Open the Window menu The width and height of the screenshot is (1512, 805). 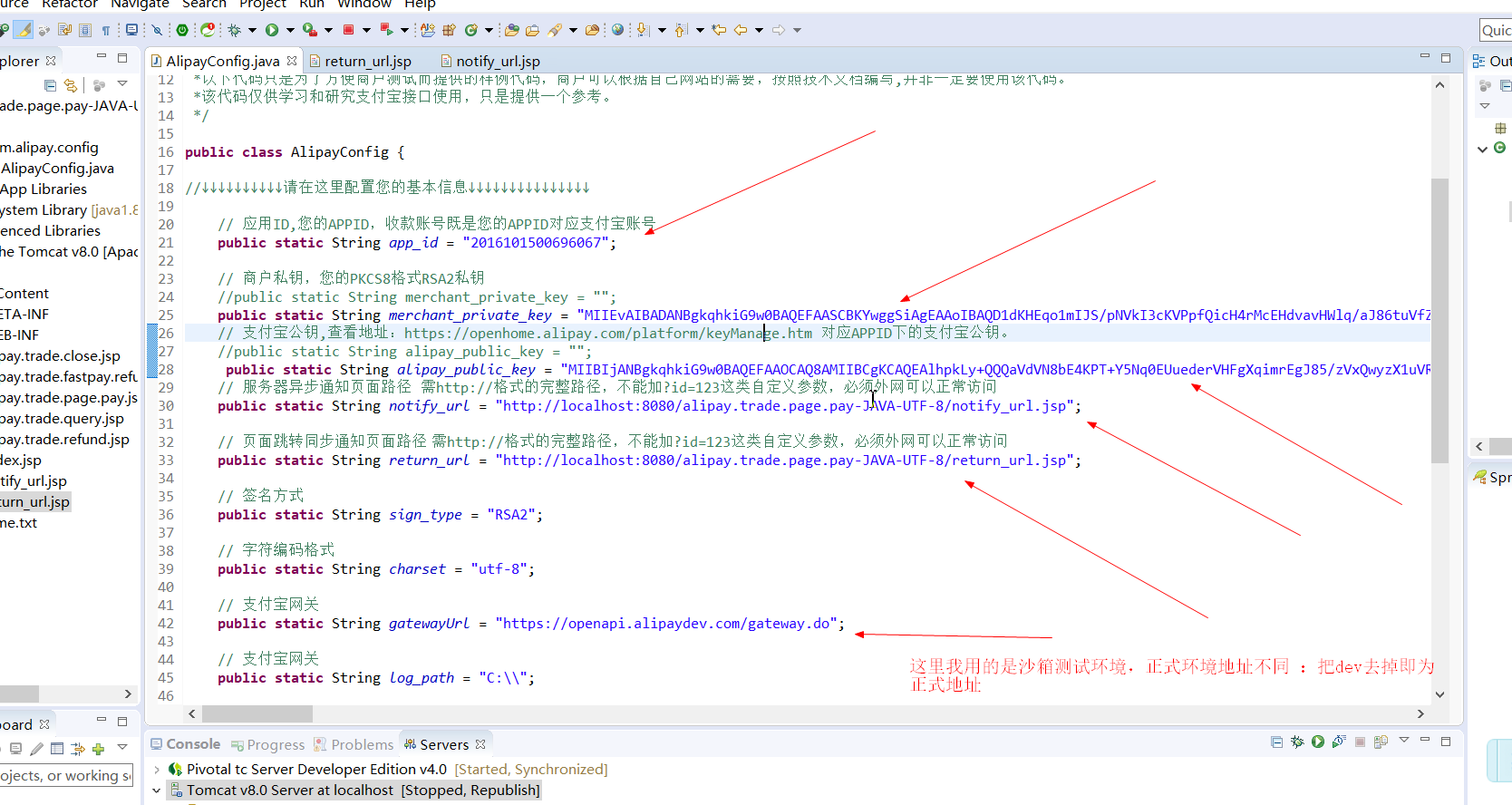[x=364, y=4]
